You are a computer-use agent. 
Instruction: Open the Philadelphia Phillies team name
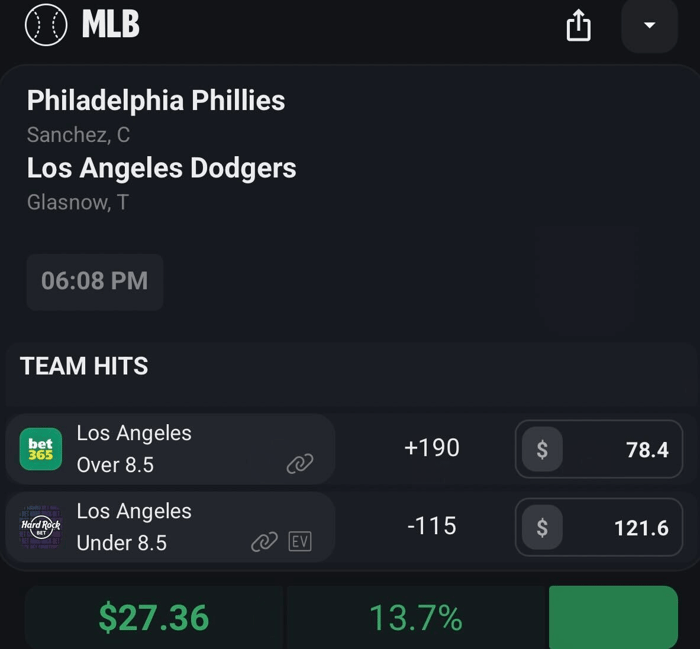click(156, 100)
